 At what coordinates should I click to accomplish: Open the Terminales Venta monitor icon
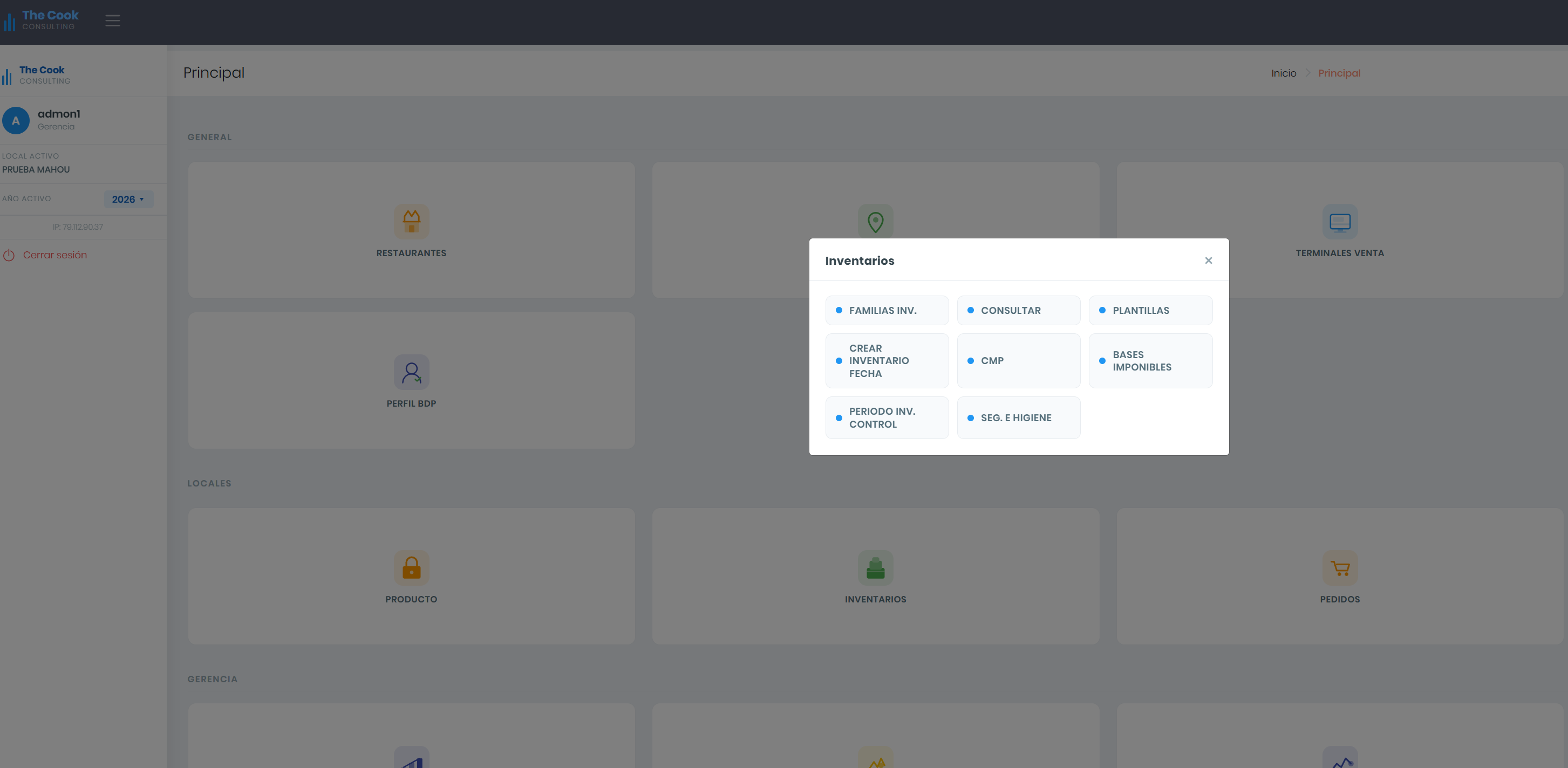[1340, 222]
